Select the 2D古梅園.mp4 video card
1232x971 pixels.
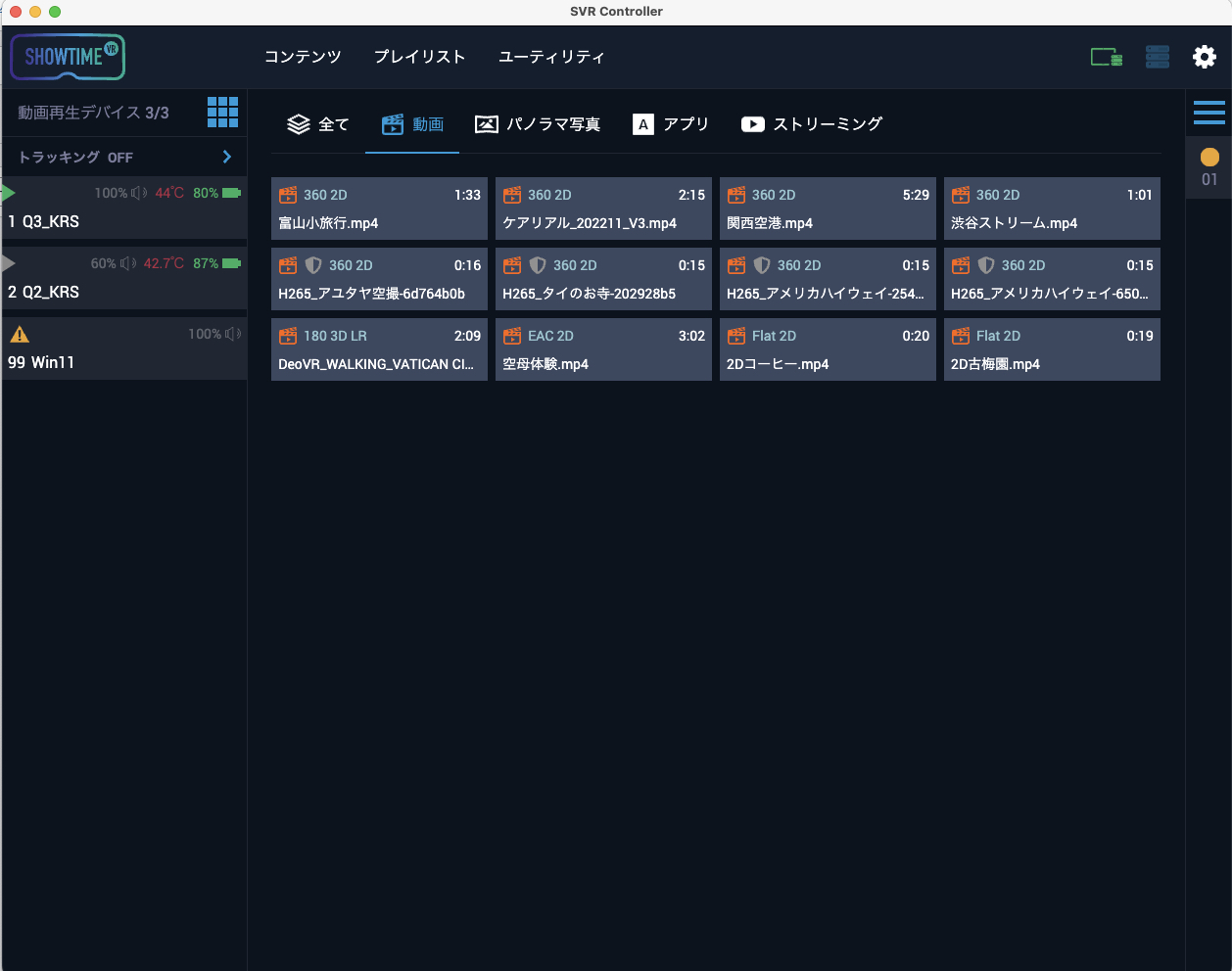[x=1052, y=349]
